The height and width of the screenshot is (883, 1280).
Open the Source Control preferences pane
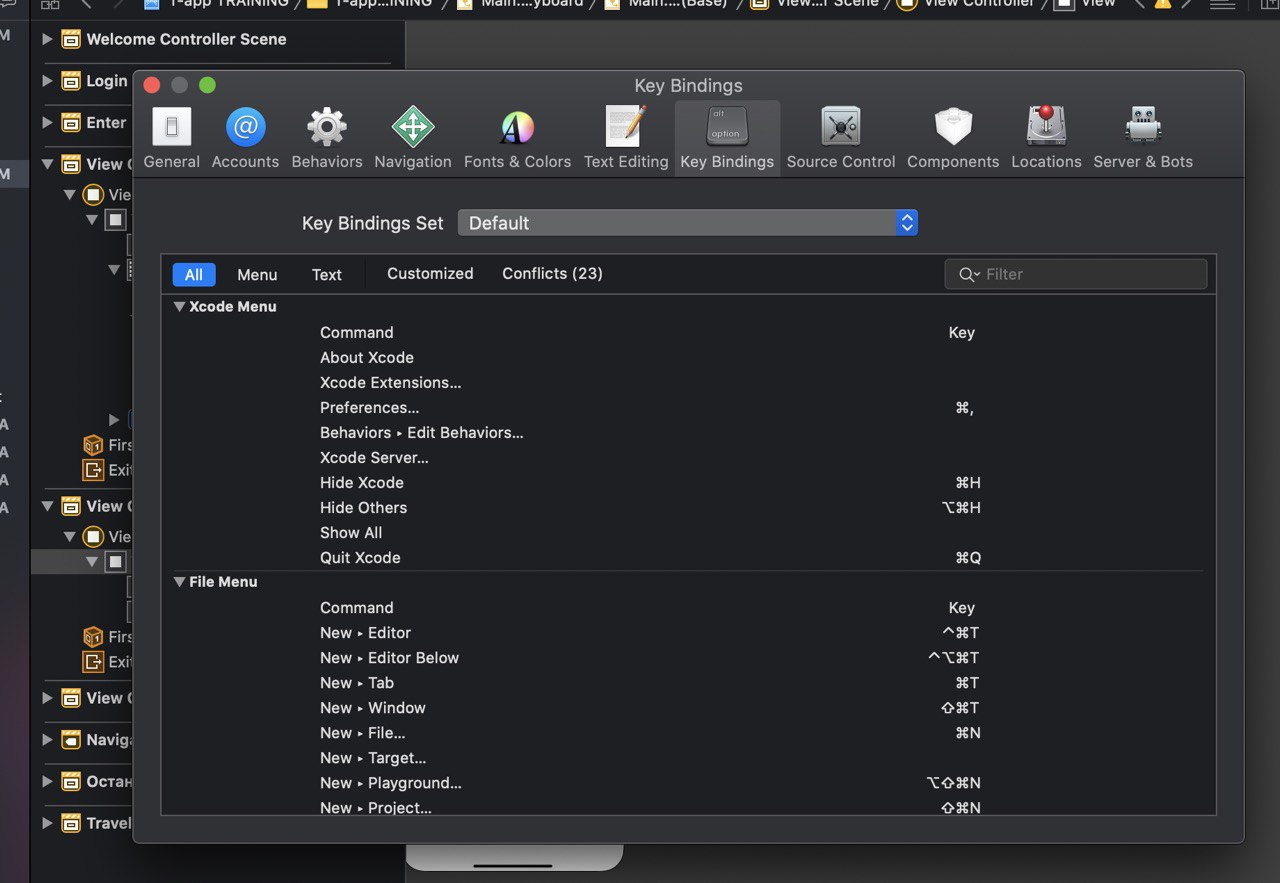841,138
